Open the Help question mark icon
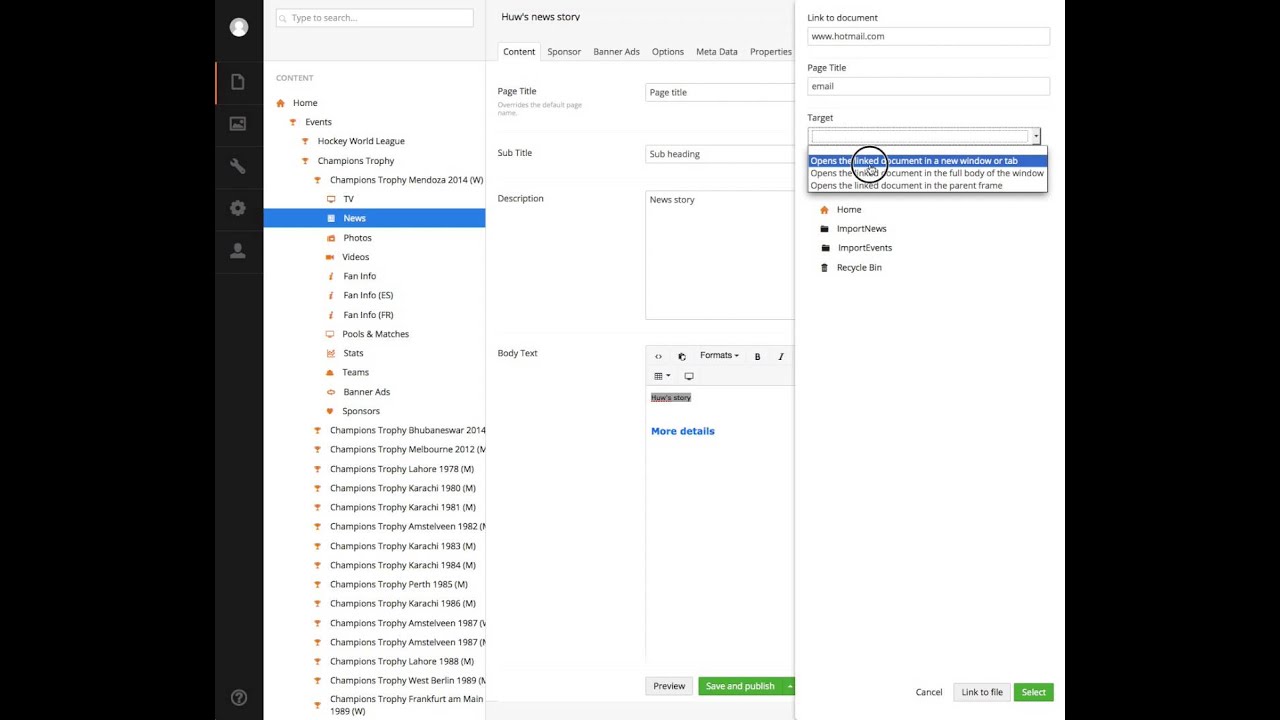This screenshot has height=720, width=1280. pos(239,698)
